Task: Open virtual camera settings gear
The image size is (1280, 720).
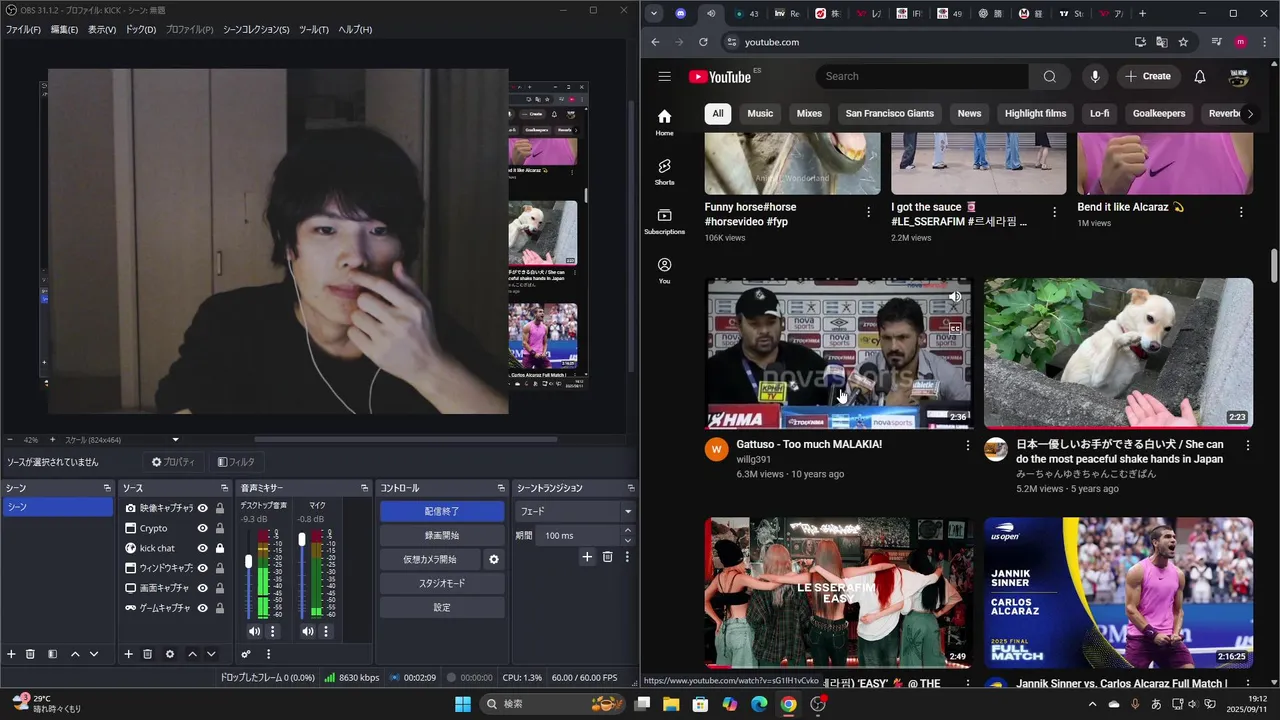Action: [493, 560]
